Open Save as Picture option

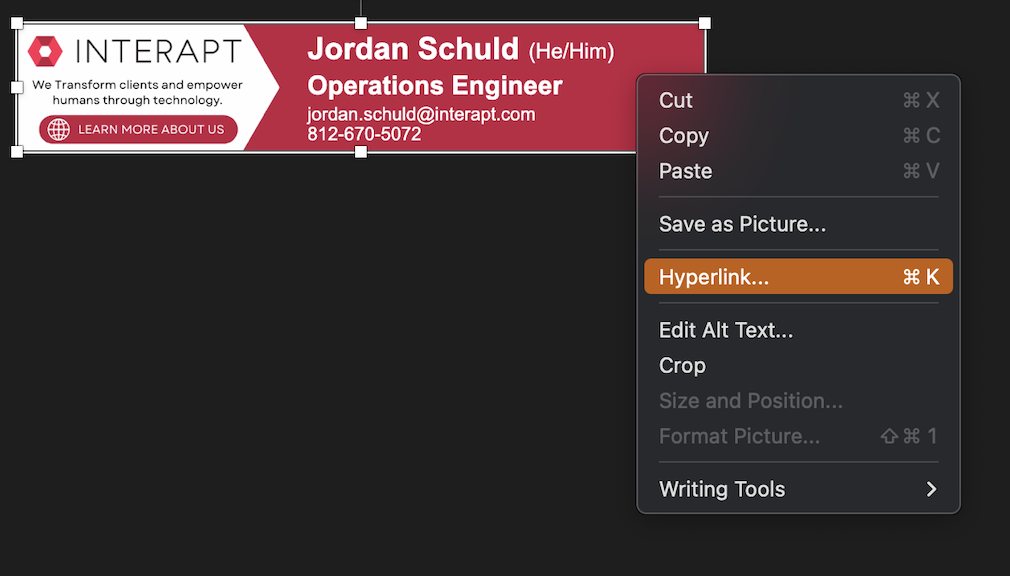tap(742, 224)
